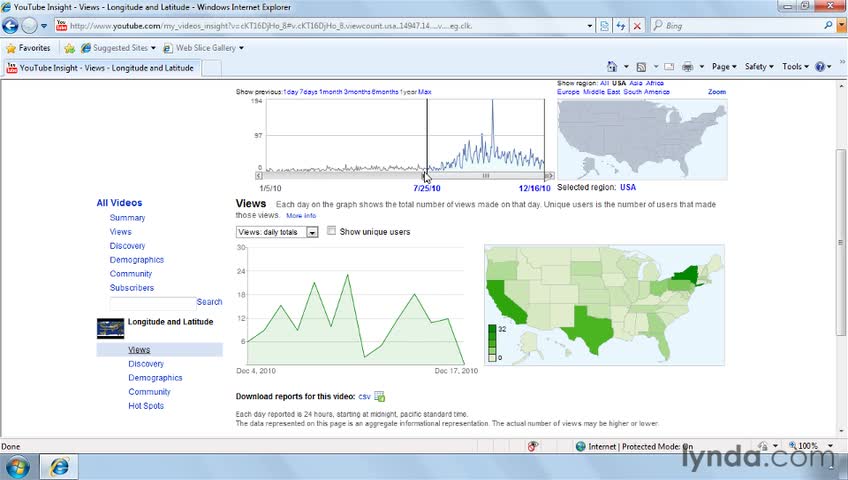
Task: Toggle Compatibility View icon in address bar
Action: click(604, 25)
